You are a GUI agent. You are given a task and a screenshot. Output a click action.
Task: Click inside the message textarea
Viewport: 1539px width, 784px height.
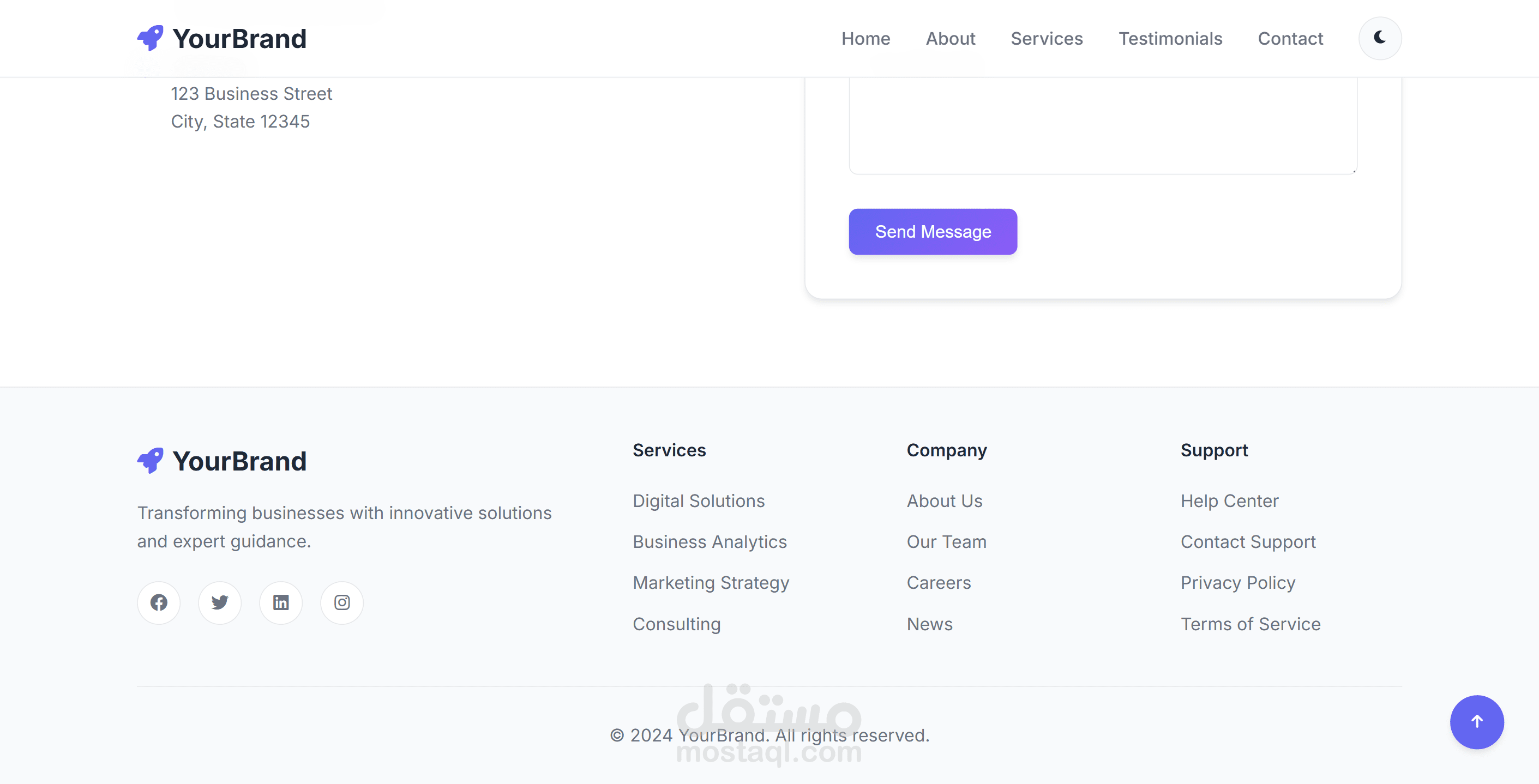click(x=1102, y=125)
